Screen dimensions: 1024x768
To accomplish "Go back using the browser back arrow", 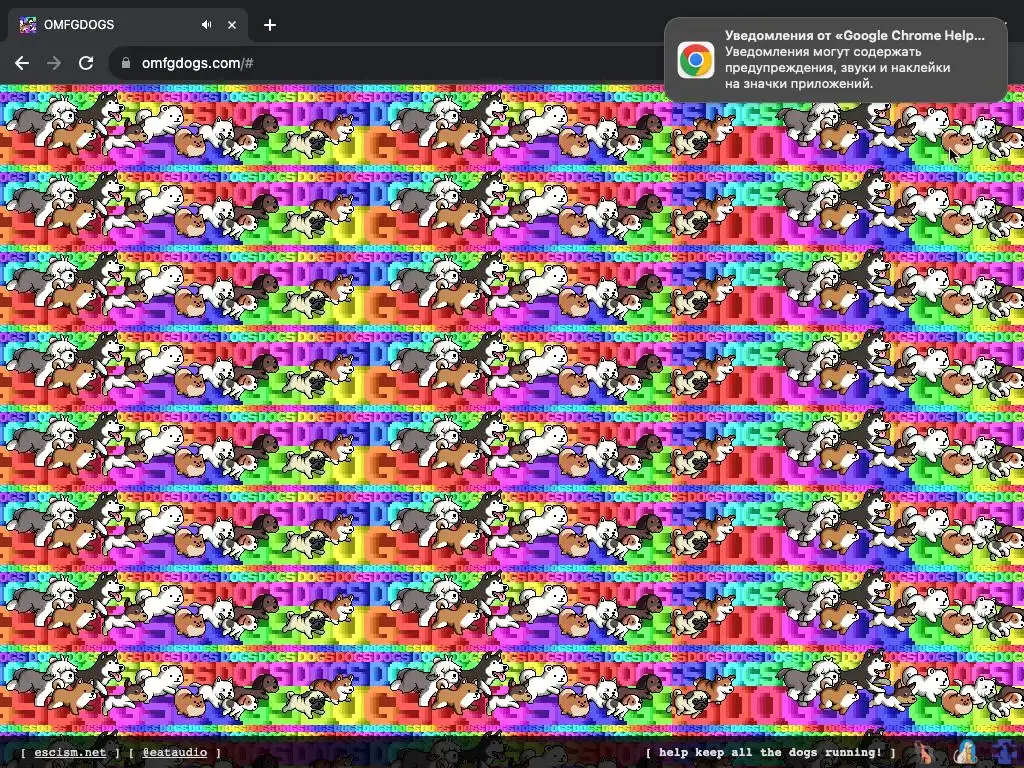I will coord(22,63).
